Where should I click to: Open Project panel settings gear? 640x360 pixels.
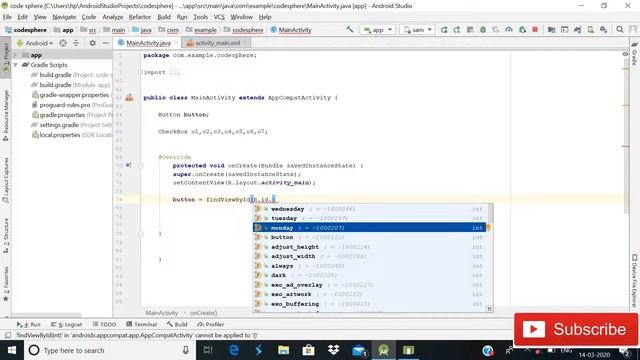[x=93, y=43]
